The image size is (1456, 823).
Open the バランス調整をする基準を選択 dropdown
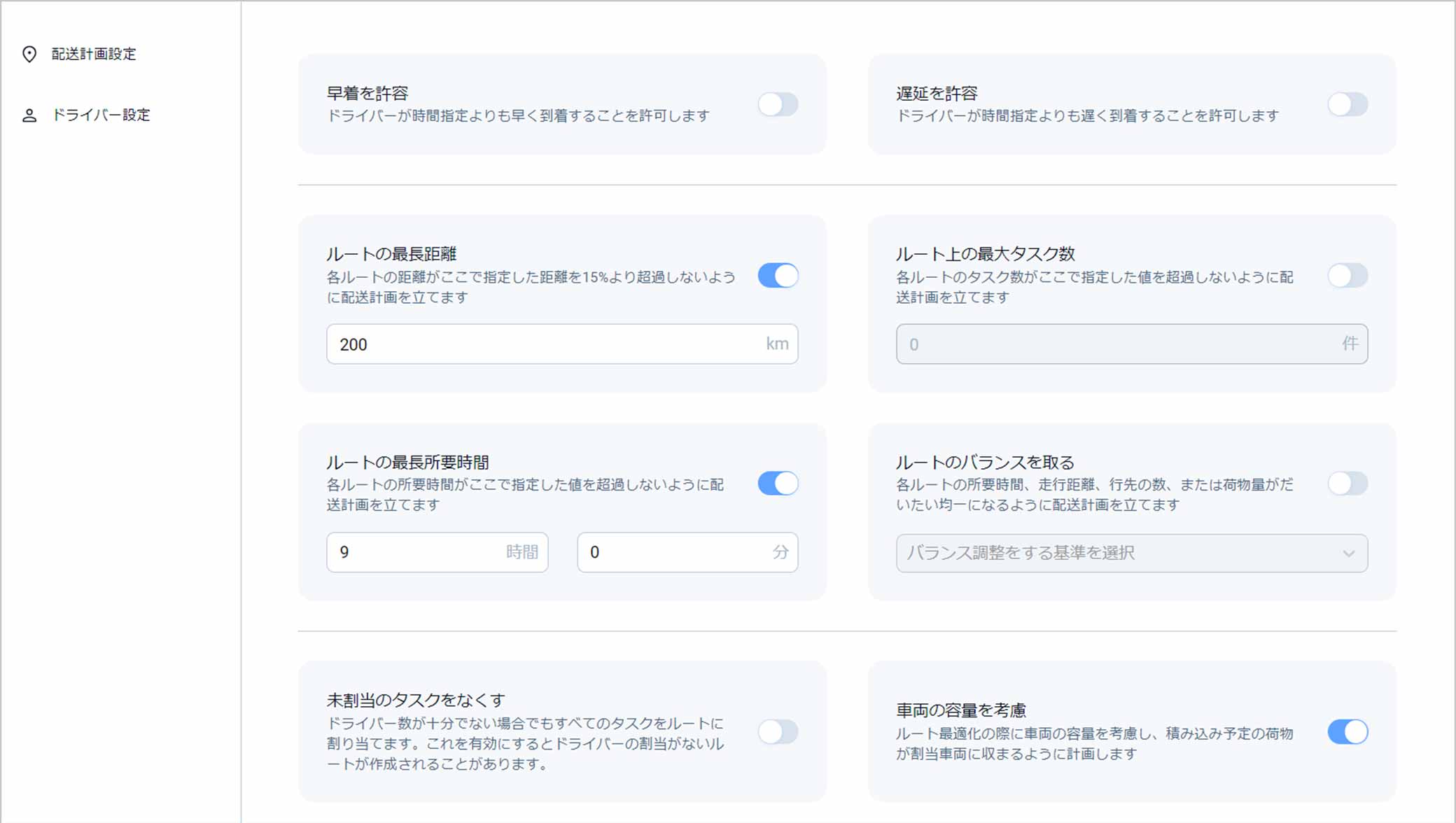(x=1120, y=553)
